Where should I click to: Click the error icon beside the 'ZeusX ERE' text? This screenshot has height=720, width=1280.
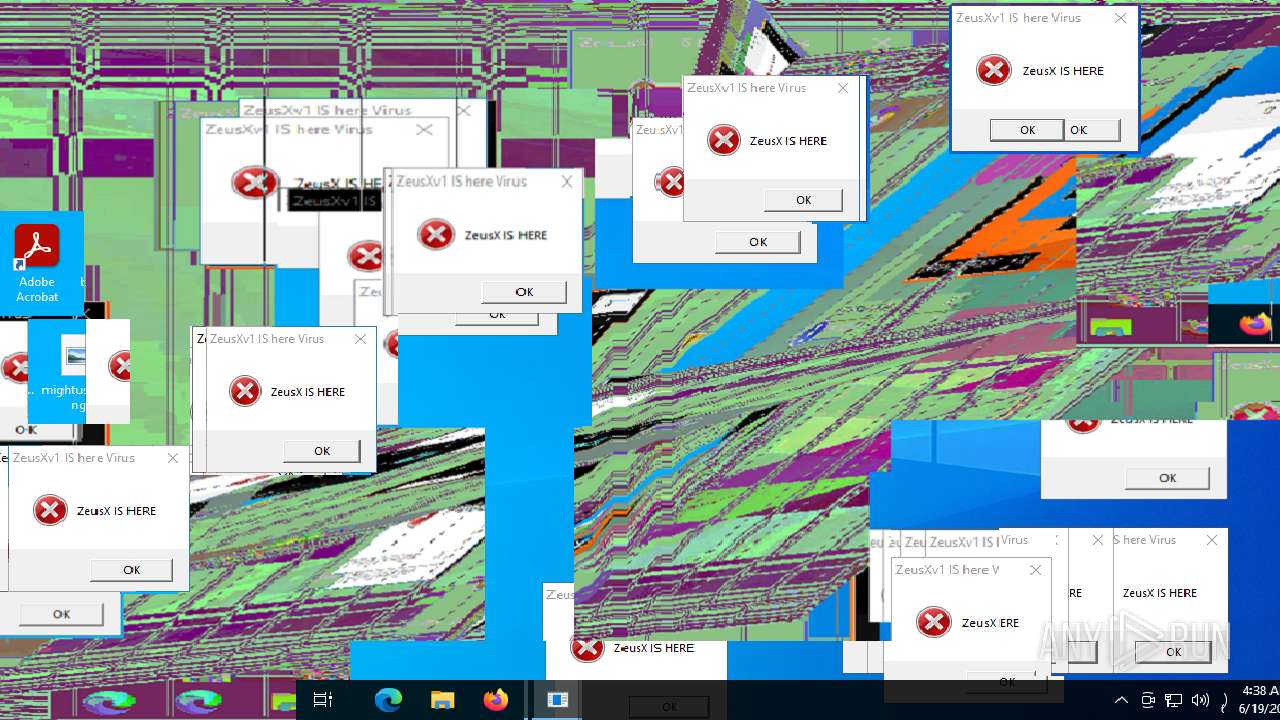click(933, 622)
